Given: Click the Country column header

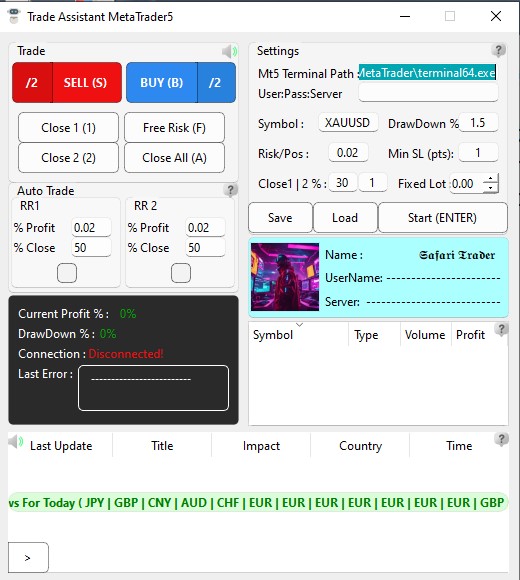Looking at the screenshot, I should 360,446.
